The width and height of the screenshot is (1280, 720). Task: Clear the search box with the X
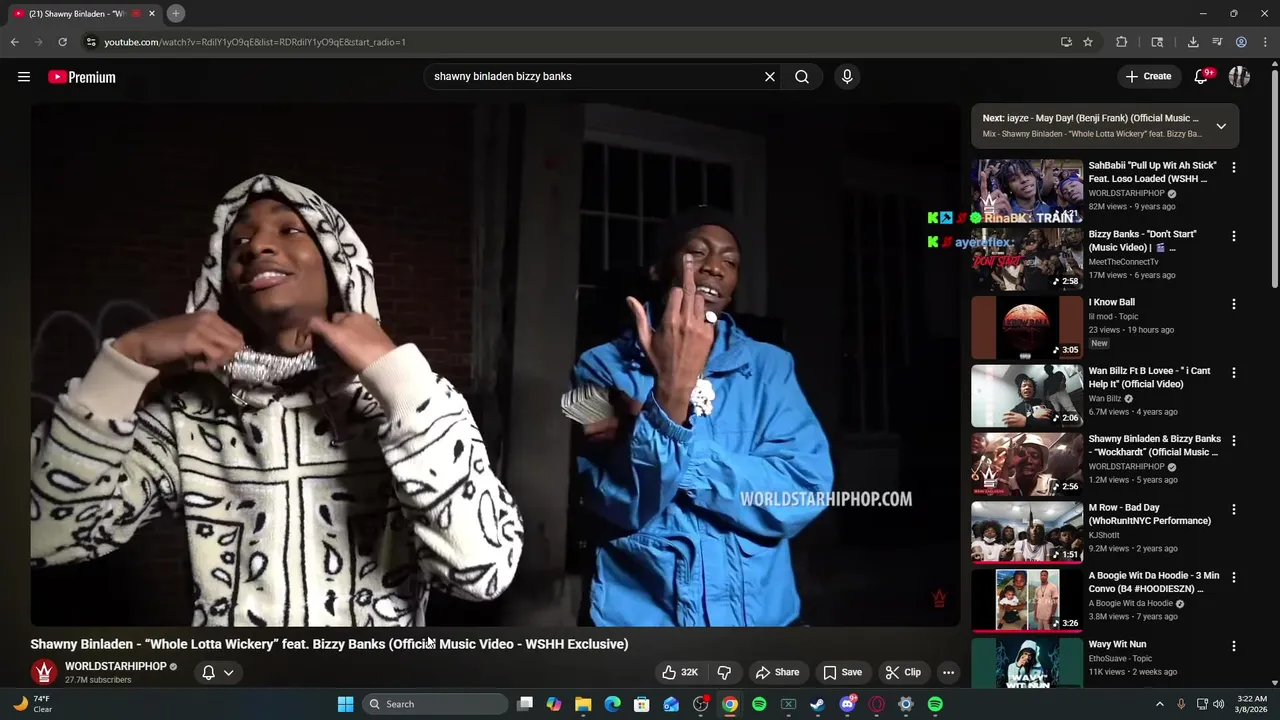coord(770,77)
